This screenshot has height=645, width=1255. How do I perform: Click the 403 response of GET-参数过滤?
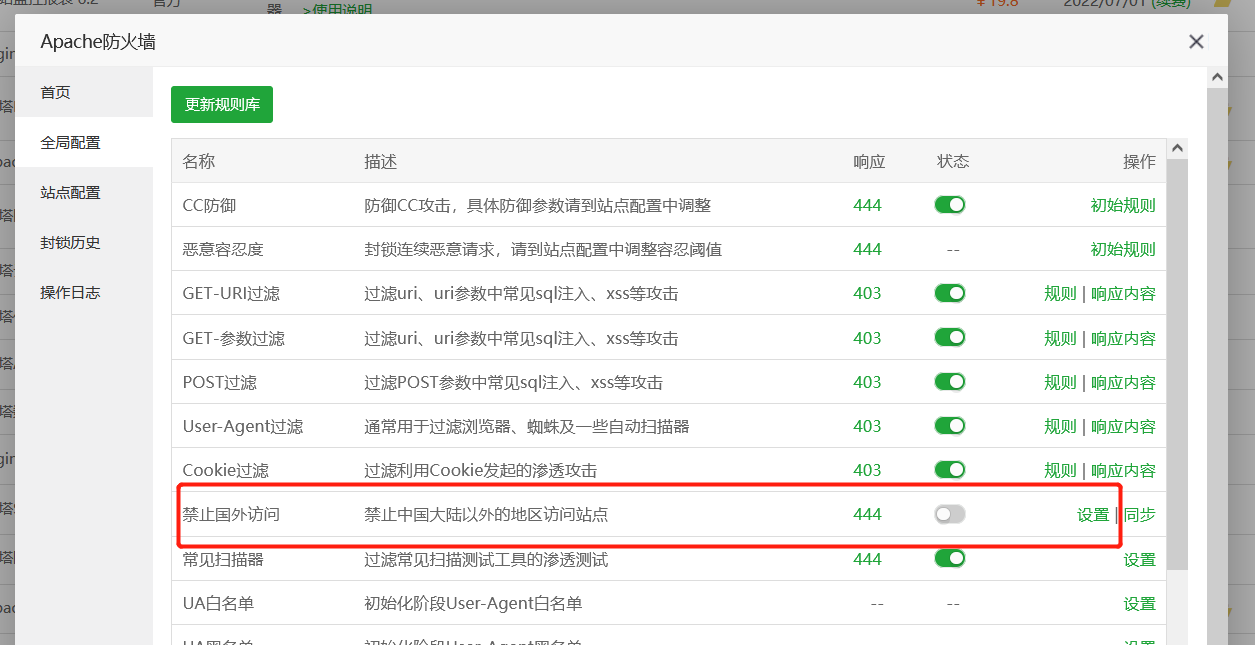pos(867,338)
